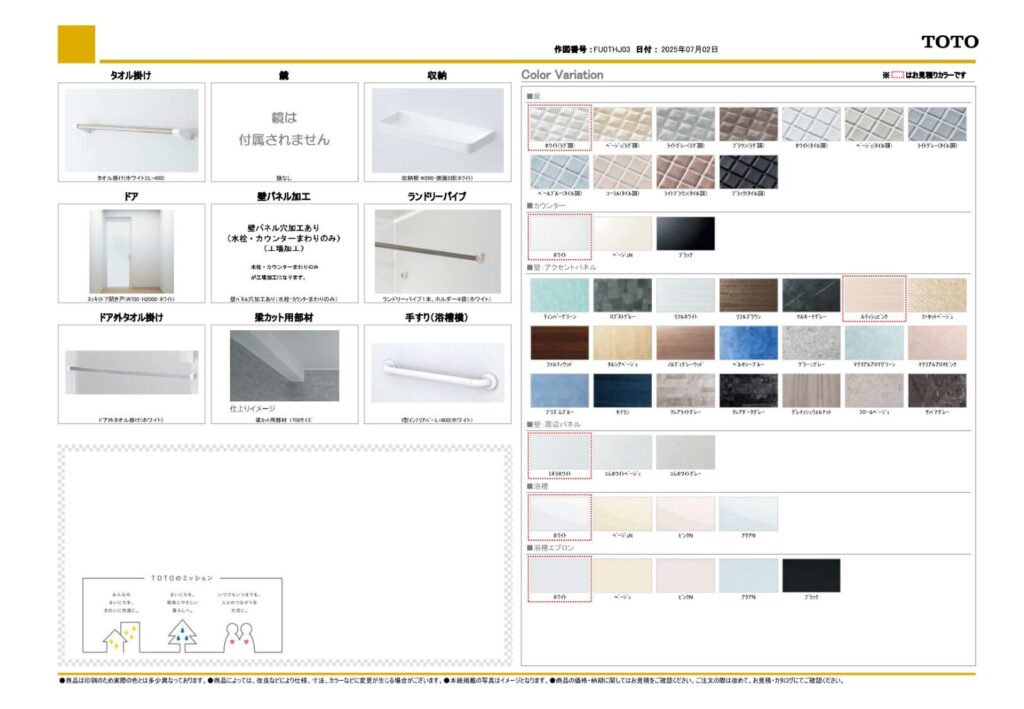Select the aqua 浴槽 bathtub color swatch
The height and width of the screenshot is (709, 1024).
pos(748,514)
